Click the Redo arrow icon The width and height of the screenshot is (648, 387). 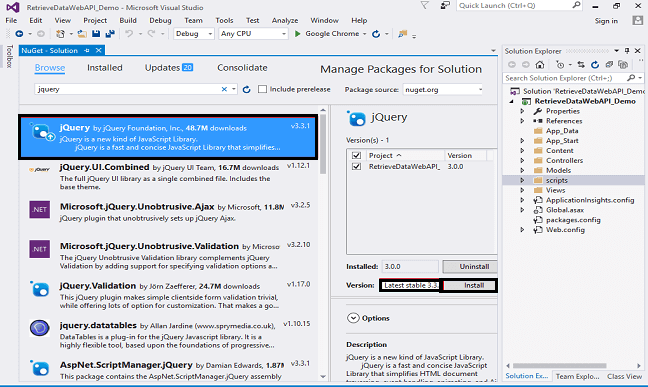[151, 34]
